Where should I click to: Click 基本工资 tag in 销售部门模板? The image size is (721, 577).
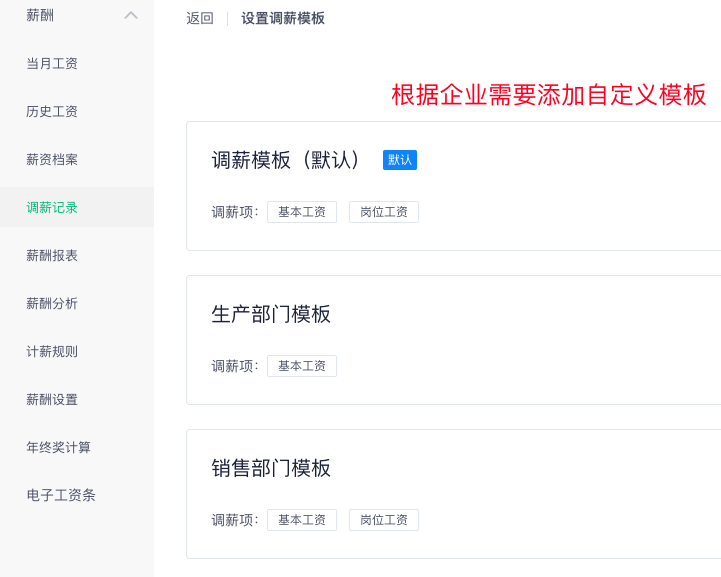[x=302, y=520]
